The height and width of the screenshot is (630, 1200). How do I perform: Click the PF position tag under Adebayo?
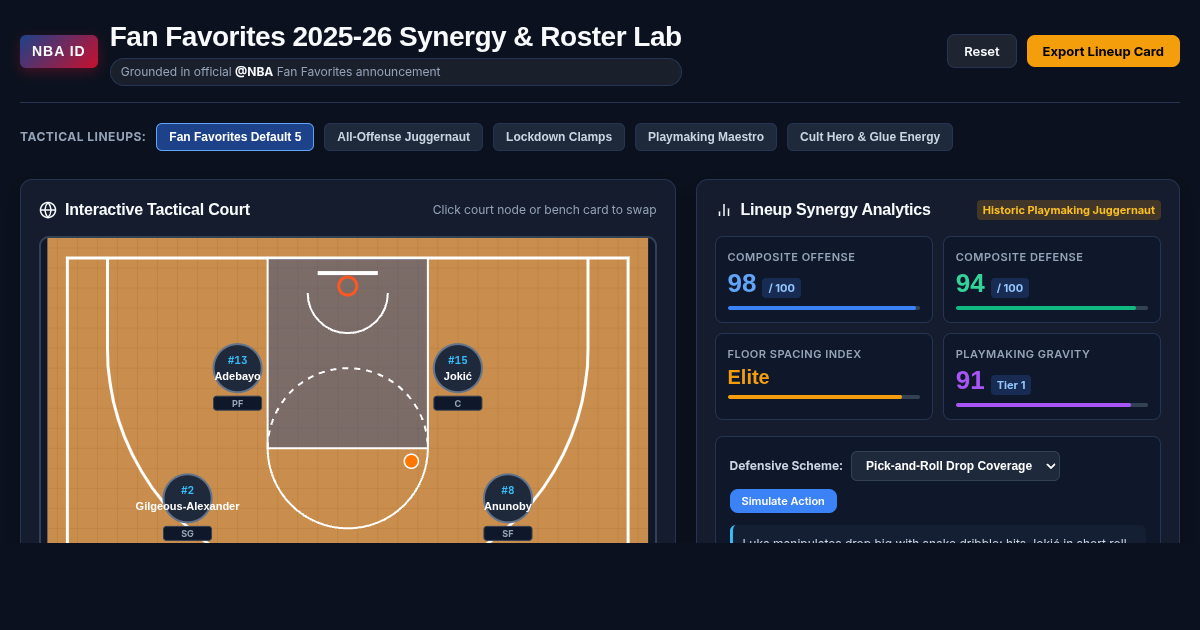click(x=238, y=403)
